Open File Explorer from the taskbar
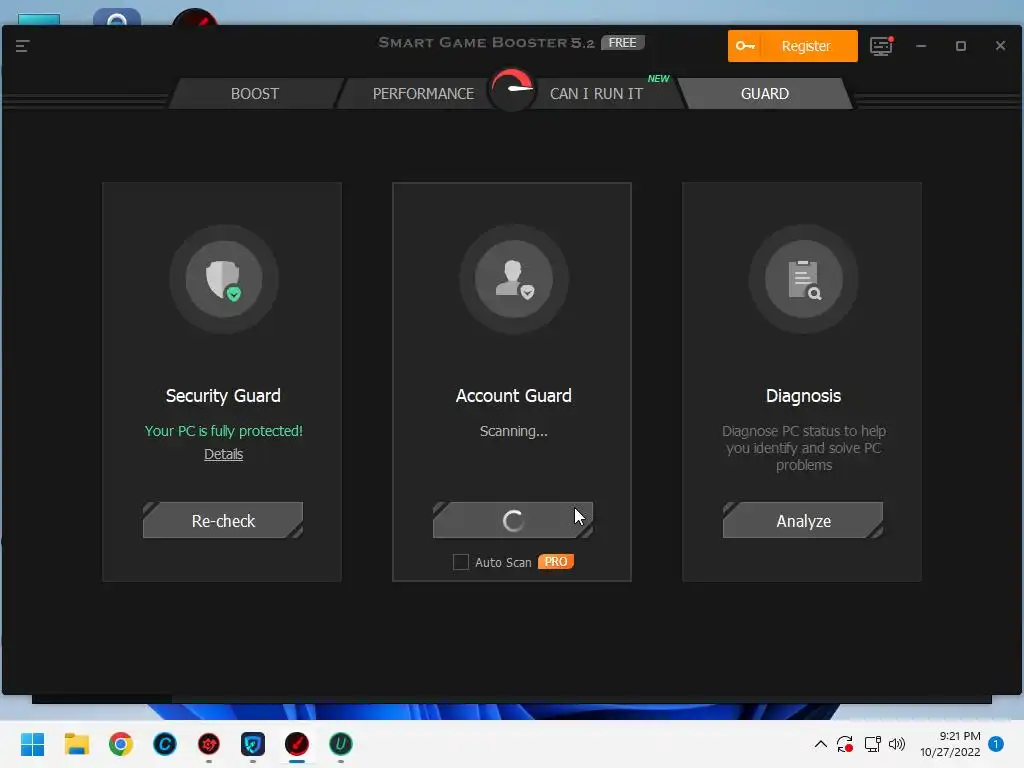1024x768 pixels. tap(76, 744)
